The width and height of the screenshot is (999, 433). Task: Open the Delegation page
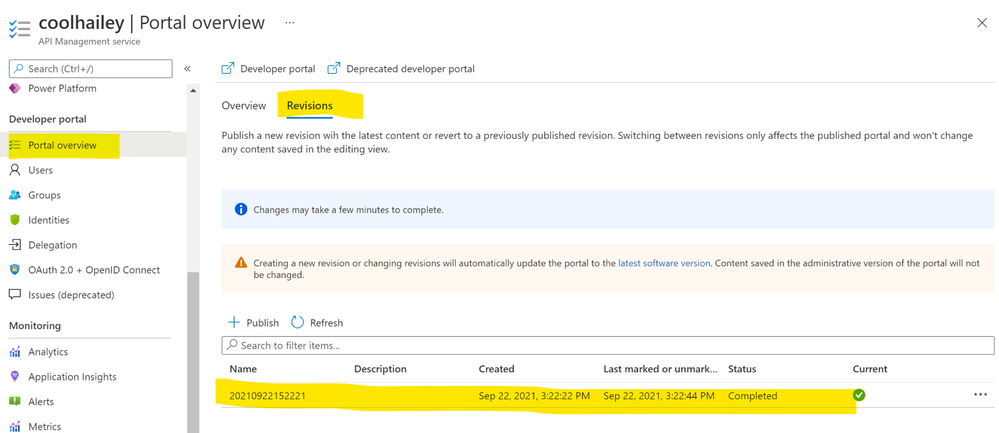coord(53,245)
